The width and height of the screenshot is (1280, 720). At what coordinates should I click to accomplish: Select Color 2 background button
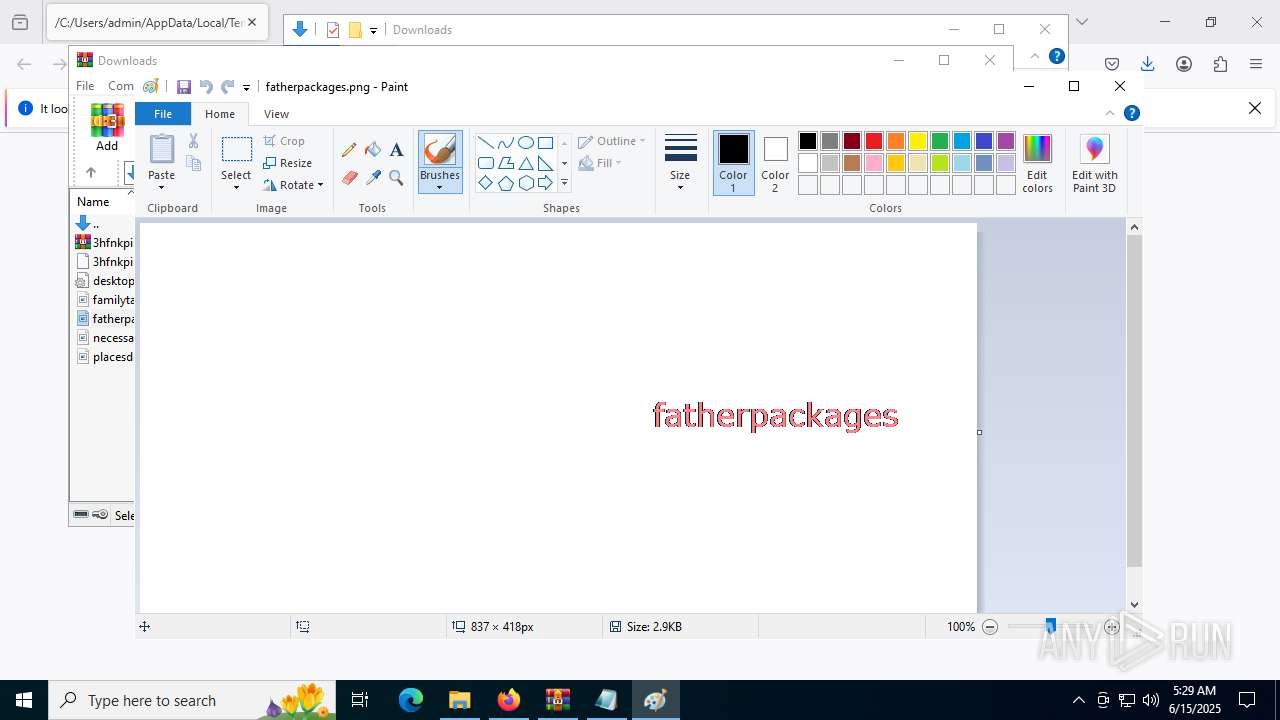[775, 164]
